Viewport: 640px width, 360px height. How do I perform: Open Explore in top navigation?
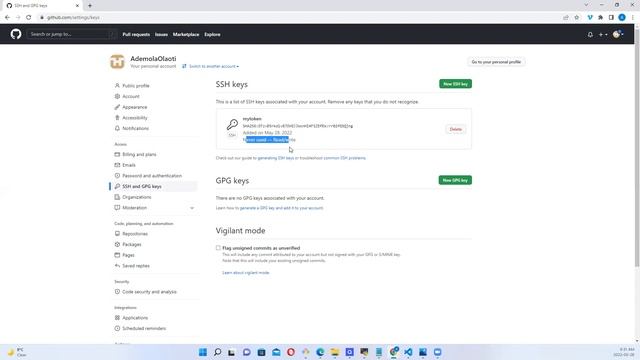point(212,34)
